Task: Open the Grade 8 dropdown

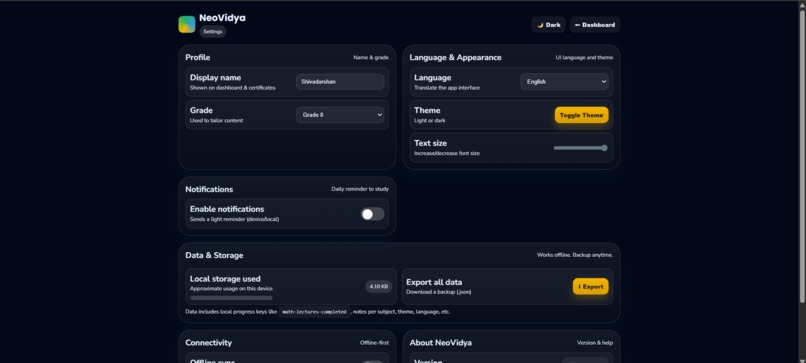Action: click(340, 115)
